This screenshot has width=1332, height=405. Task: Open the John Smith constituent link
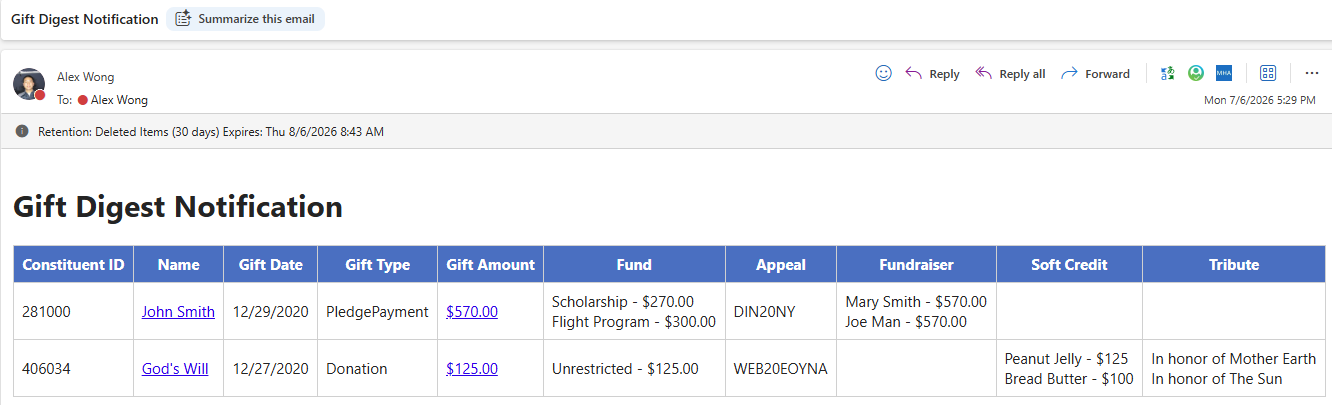(x=178, y=311)
